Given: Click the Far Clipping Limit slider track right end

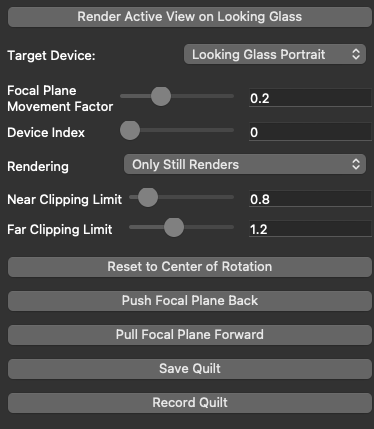Looking at the screenshot, I should (x=232, y=227).
